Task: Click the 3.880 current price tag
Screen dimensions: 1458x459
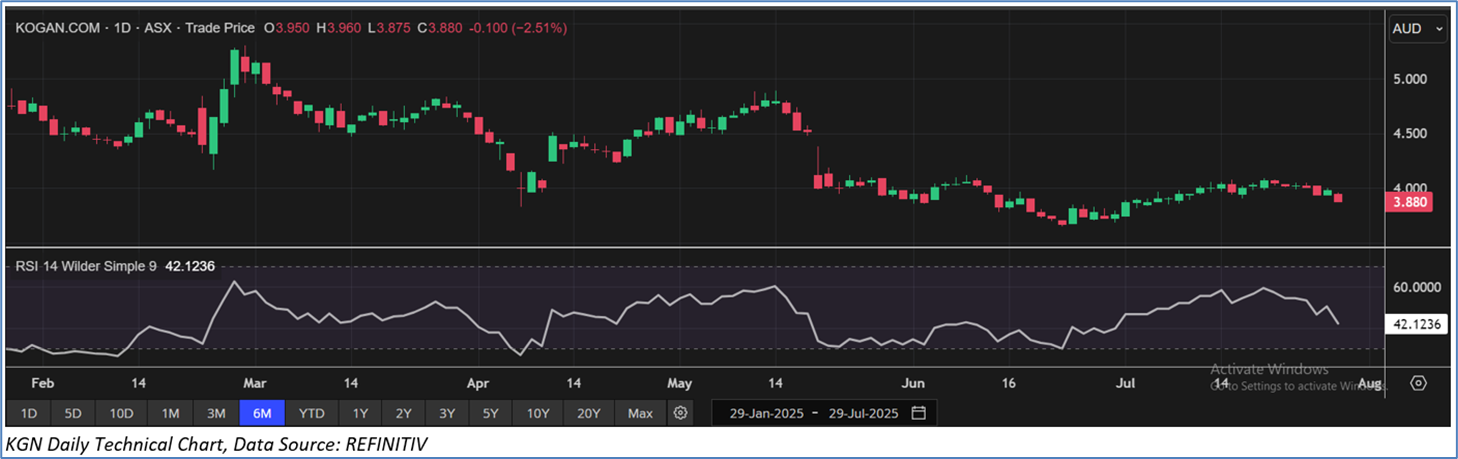Action: pos(1411,202)
